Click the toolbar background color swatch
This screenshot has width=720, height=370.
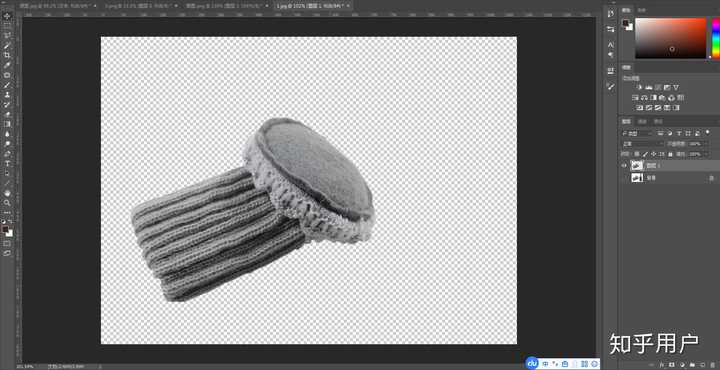click(10, 234)
